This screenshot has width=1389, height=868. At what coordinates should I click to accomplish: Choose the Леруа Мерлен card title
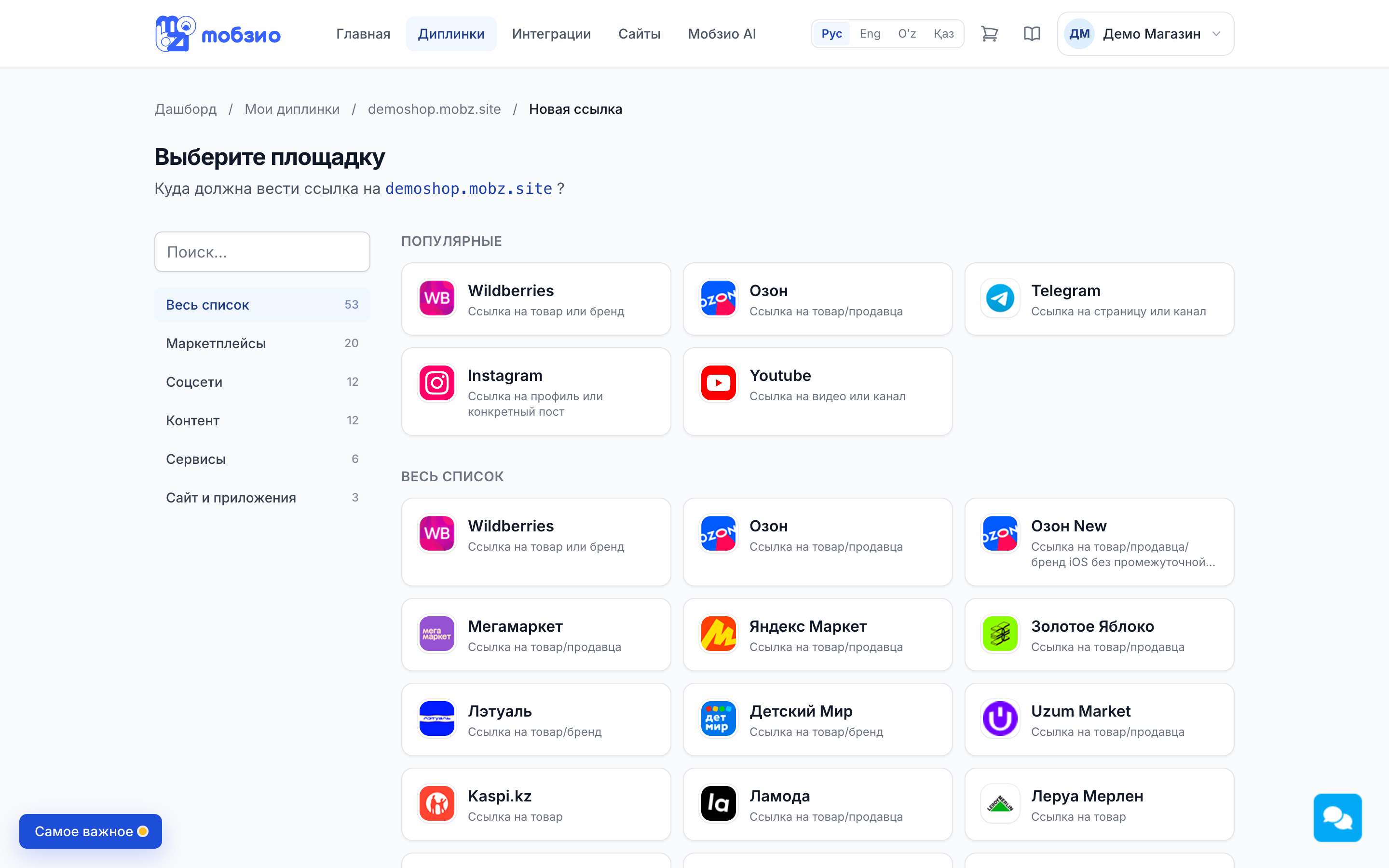point(1087,796)
